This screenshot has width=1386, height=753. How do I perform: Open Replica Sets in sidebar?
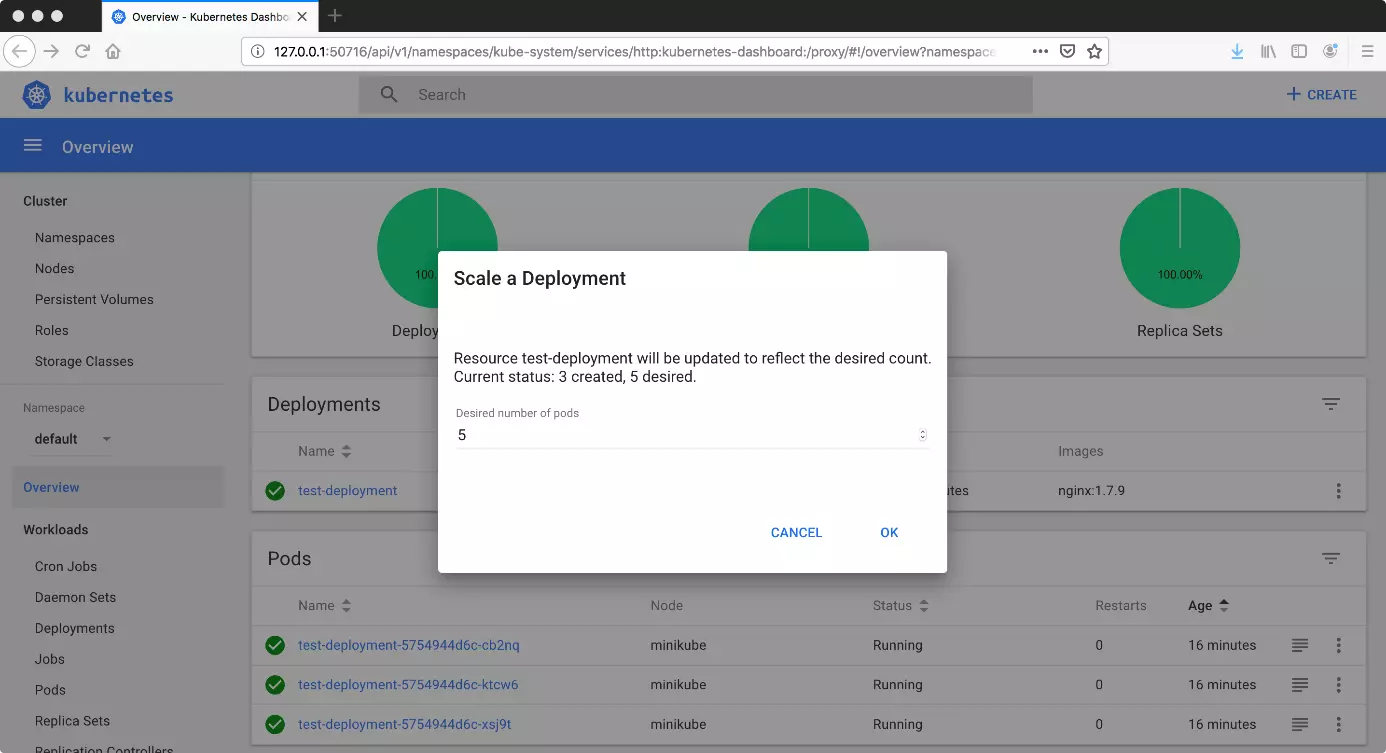click(72, 721)
